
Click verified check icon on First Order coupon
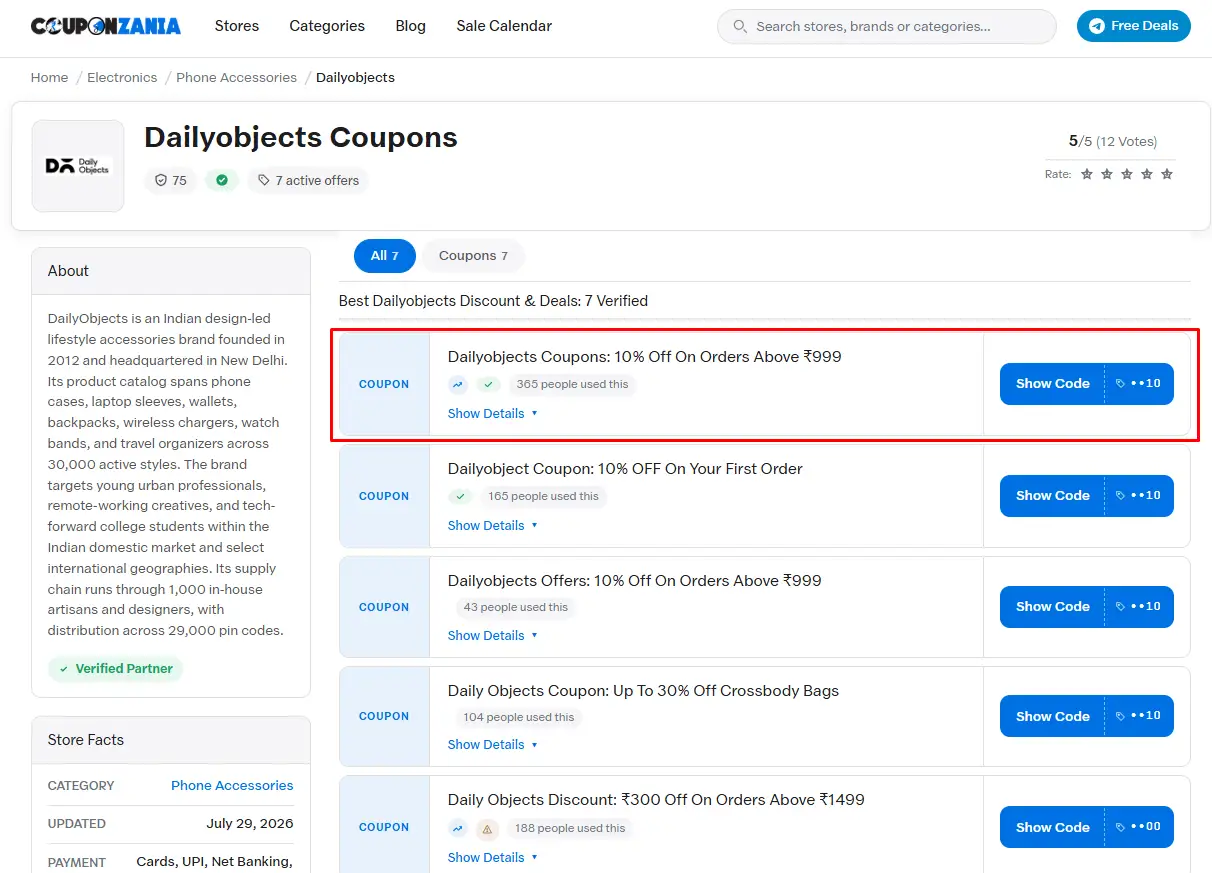tap(460, 496)
